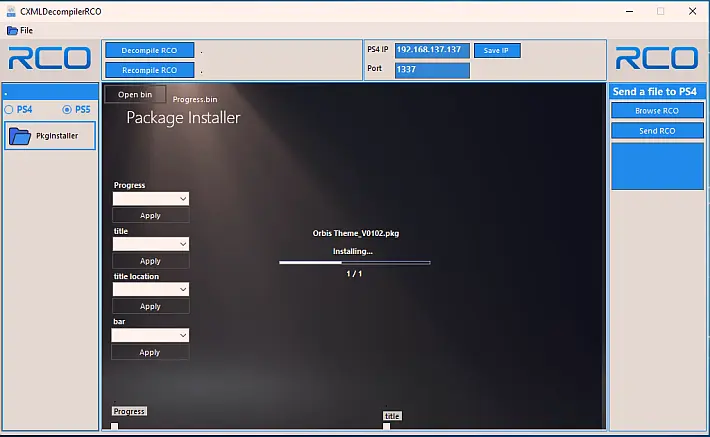
Task: Click Decompile RCO button
Action: (x=149, y=50)
